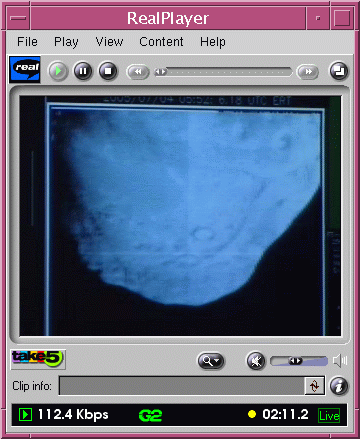Viewport: 360px width, 439px height.
Task: Click the compact mode icon
Action: point(339,71)
